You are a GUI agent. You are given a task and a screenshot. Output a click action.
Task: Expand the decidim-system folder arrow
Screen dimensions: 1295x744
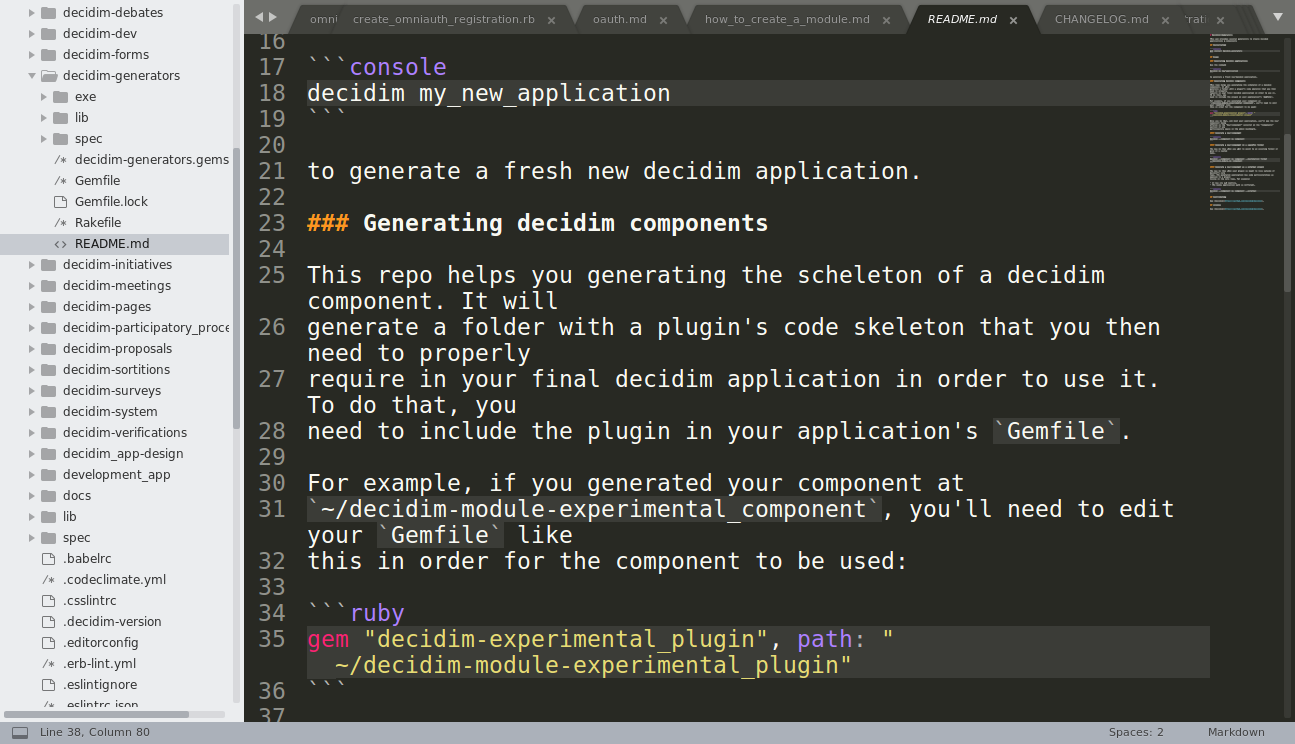click(x=32, y=412)
